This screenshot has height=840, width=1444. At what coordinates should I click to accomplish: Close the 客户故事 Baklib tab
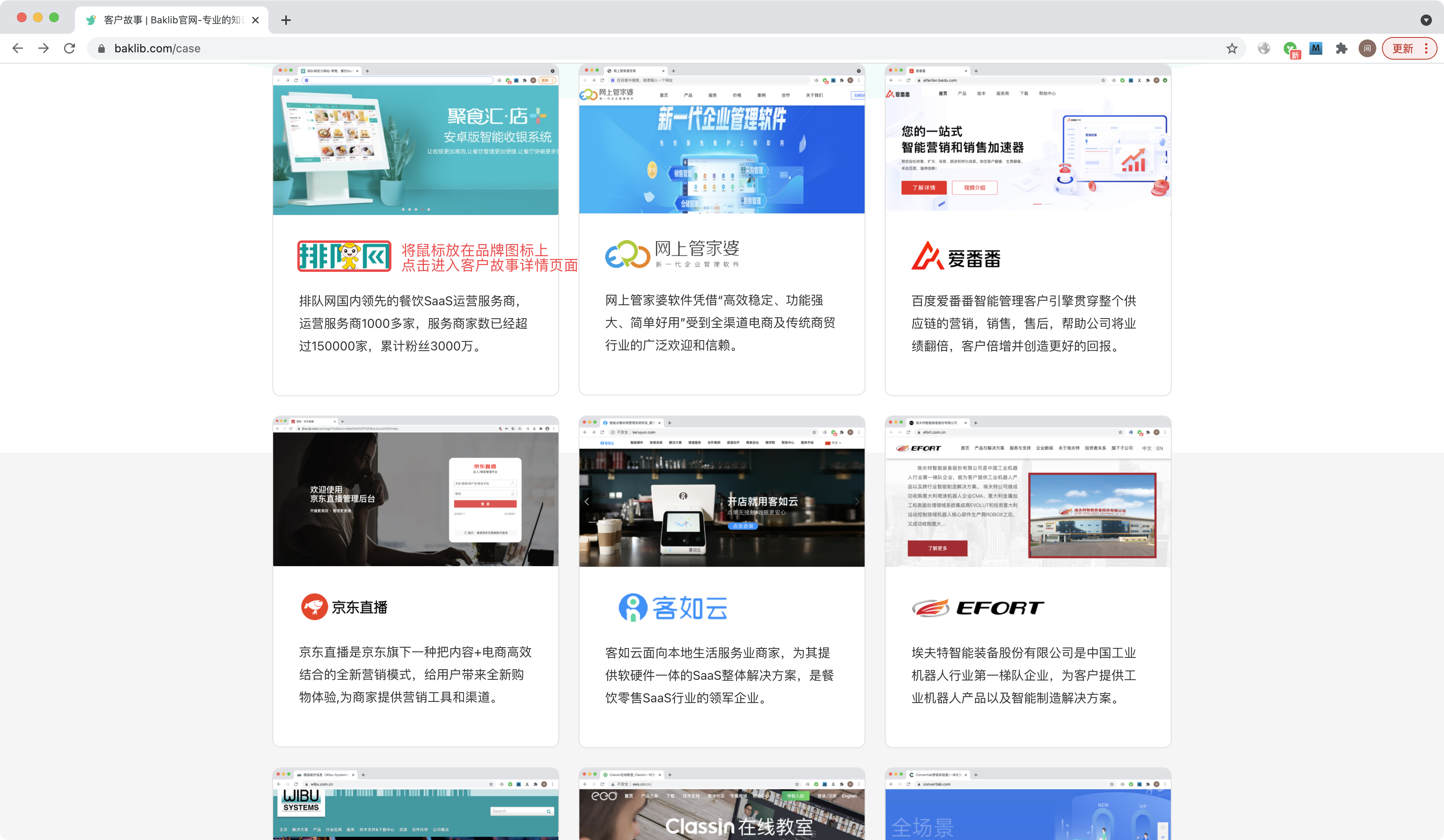pos(255,20)
